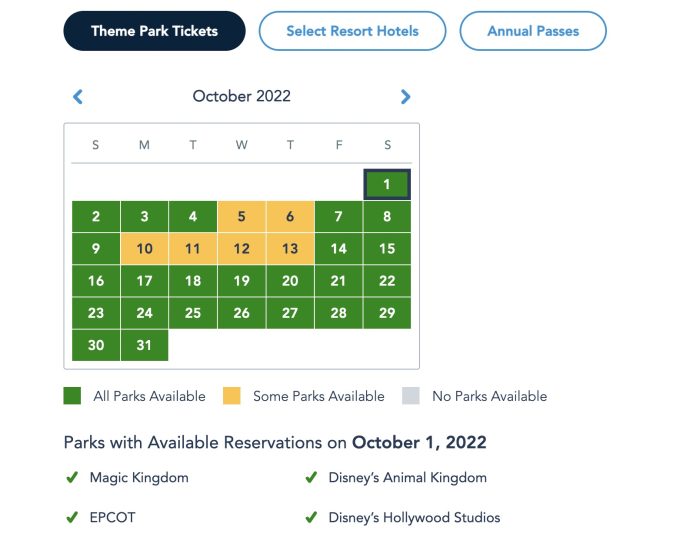Choose October 10 partially available date
The image size is (700, 547).
point(144,249)
